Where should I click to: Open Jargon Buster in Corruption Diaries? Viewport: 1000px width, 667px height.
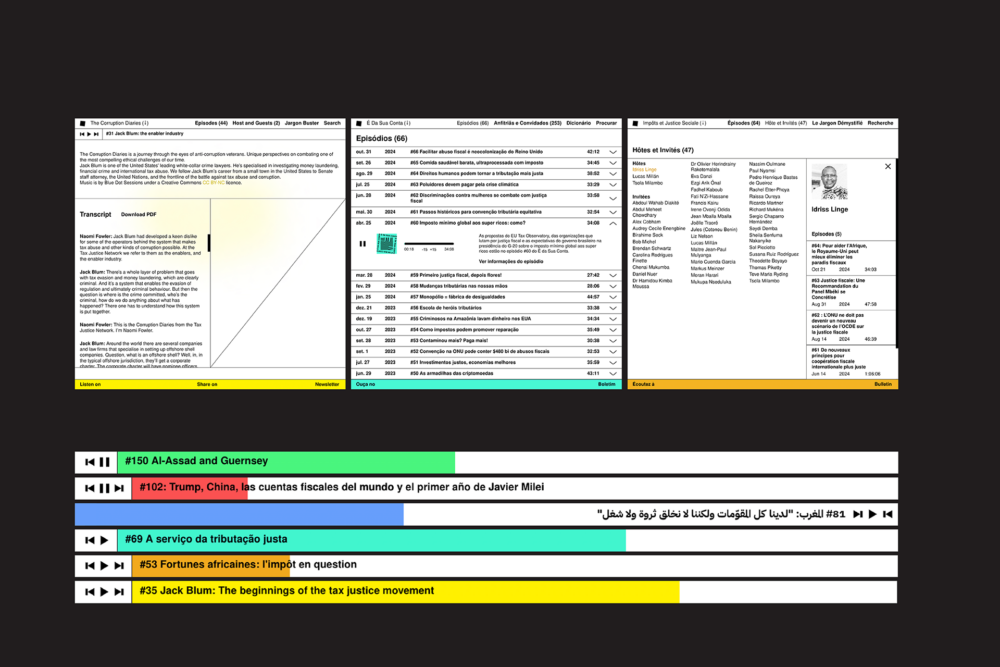[303, 123]
